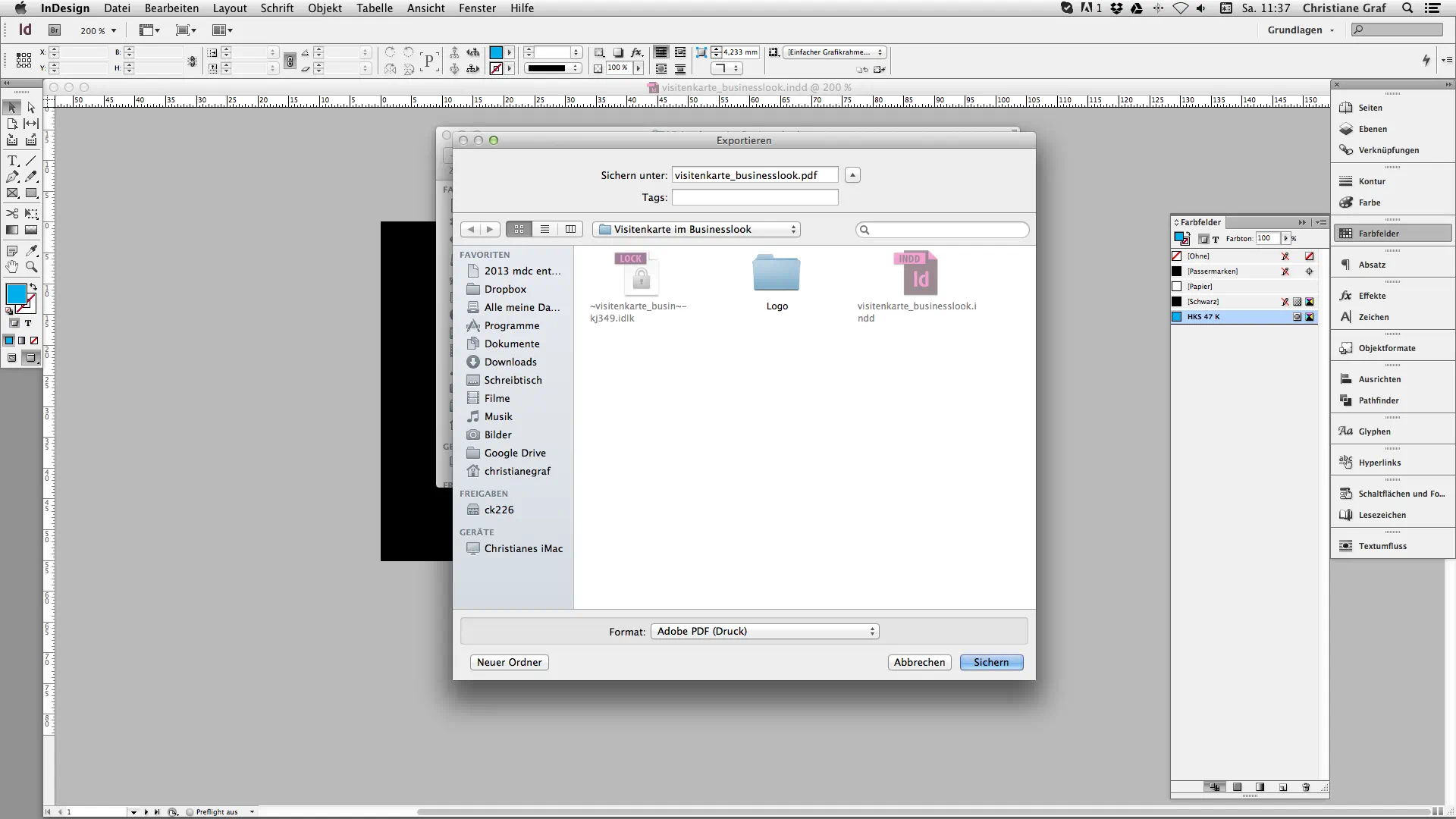Select the Zoom tool
The image size is (1456, 819).
pos(31,266)
